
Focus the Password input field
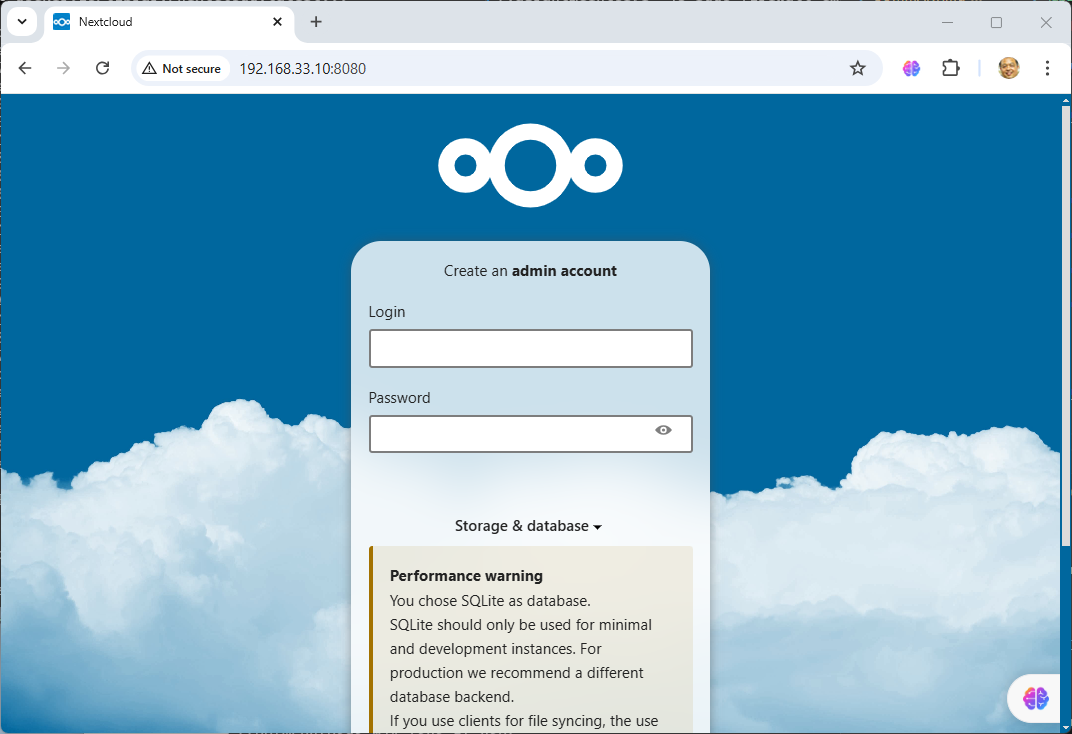click(510, 434)
